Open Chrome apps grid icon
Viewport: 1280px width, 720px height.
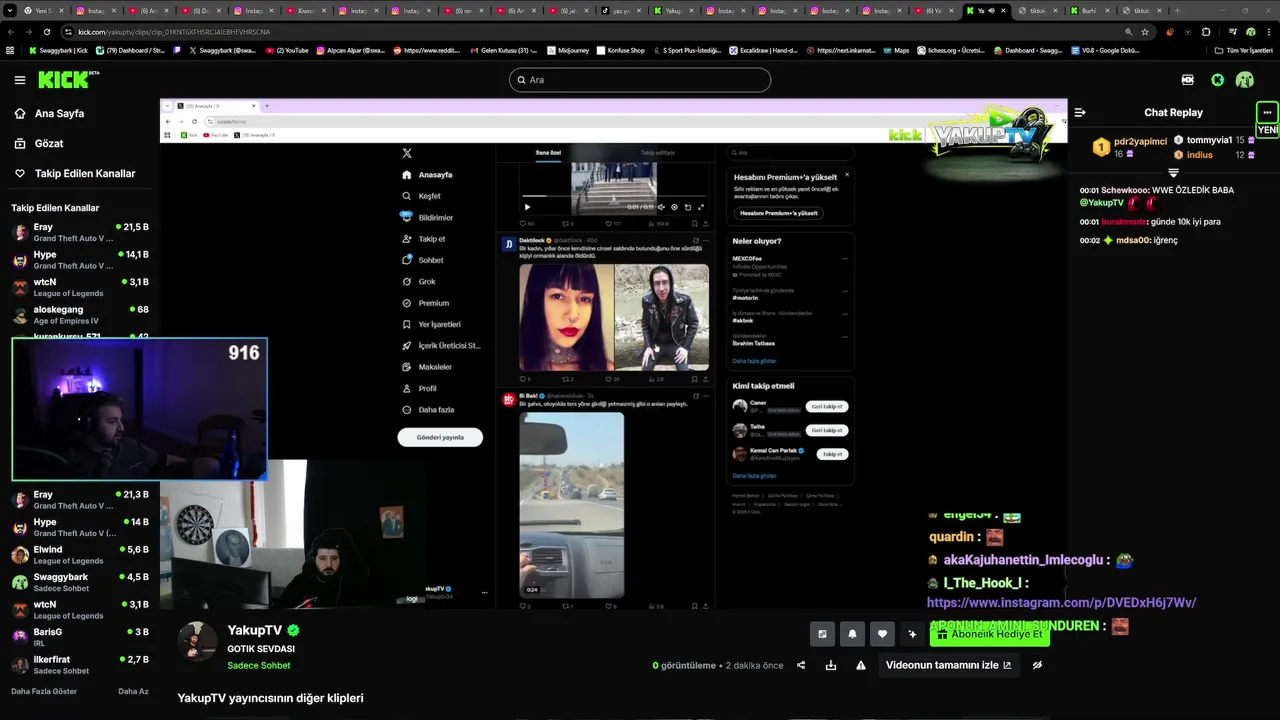[x=10, y=50]
